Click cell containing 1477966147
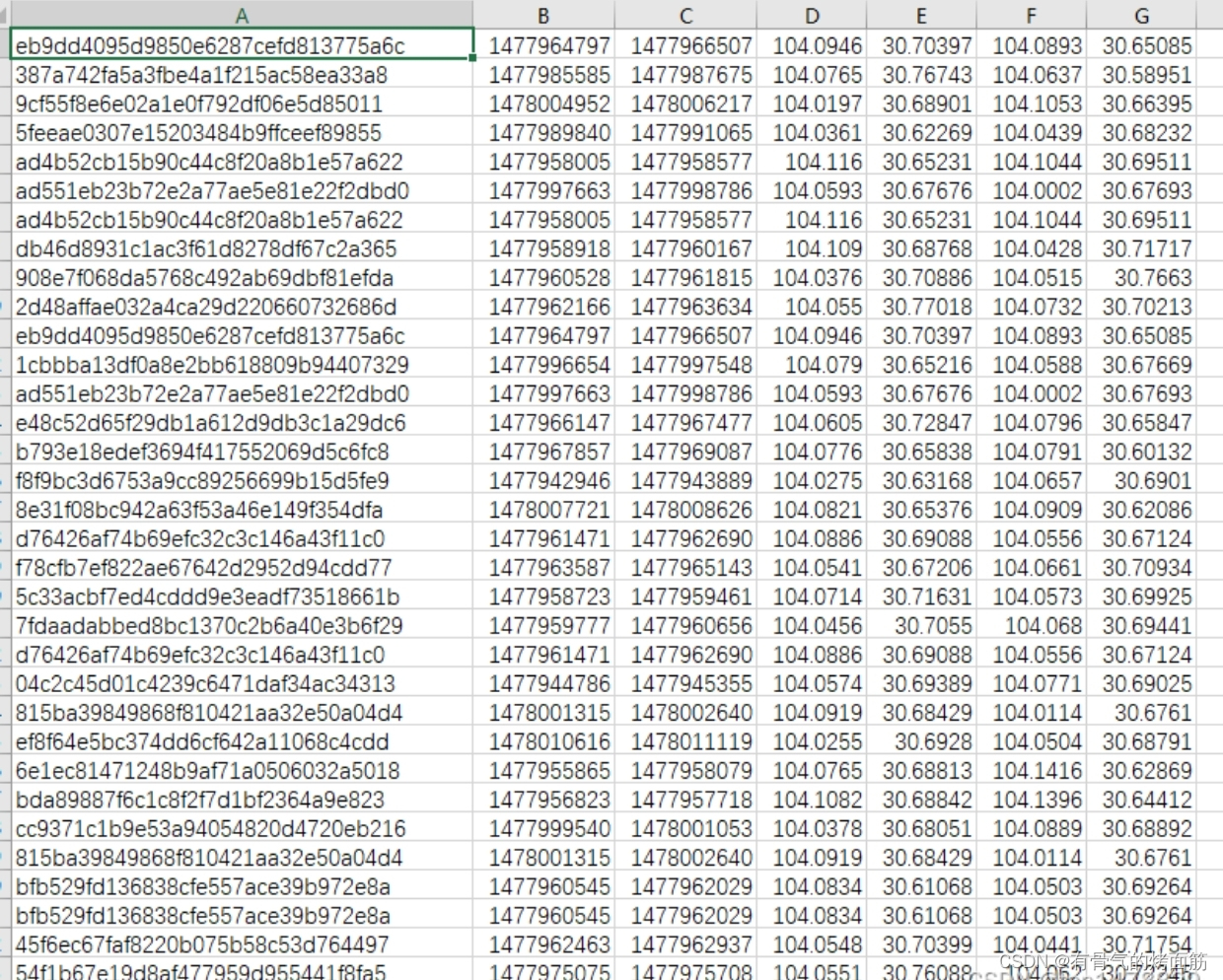 (x=543, y=423)
